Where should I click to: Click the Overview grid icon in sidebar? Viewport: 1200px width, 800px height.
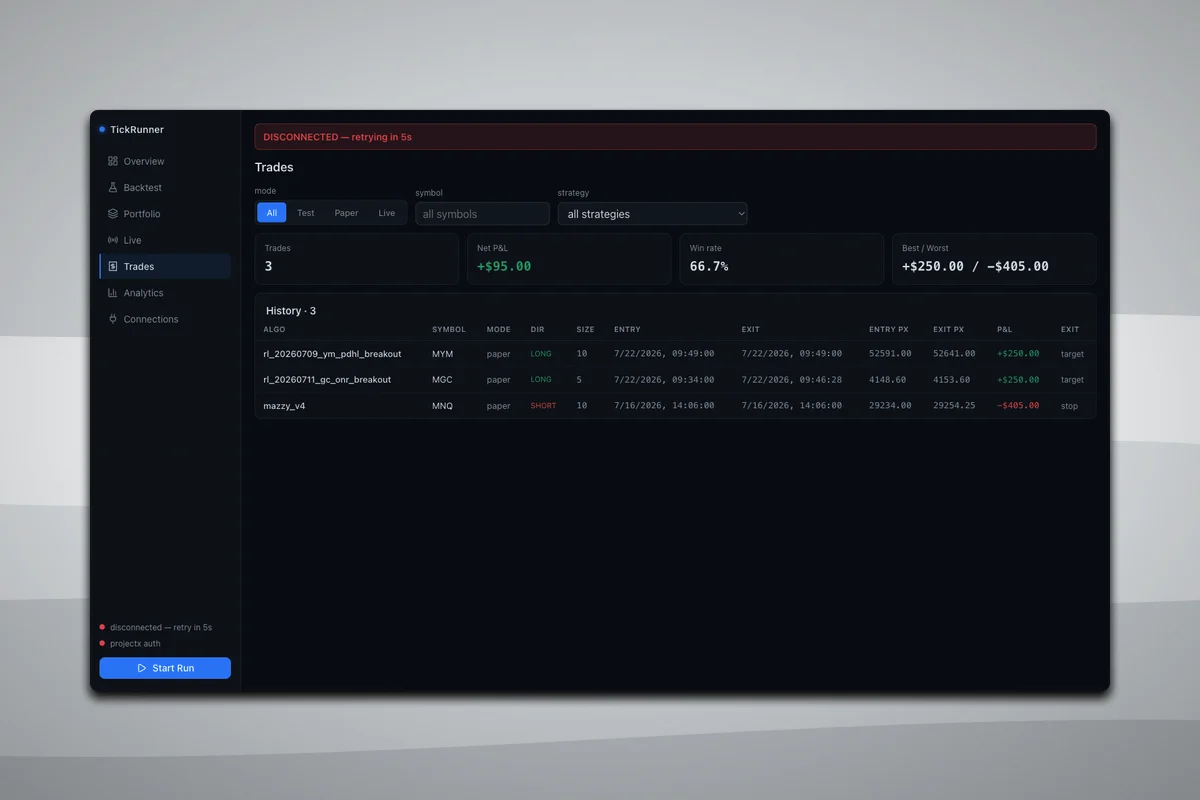[113, 161]
